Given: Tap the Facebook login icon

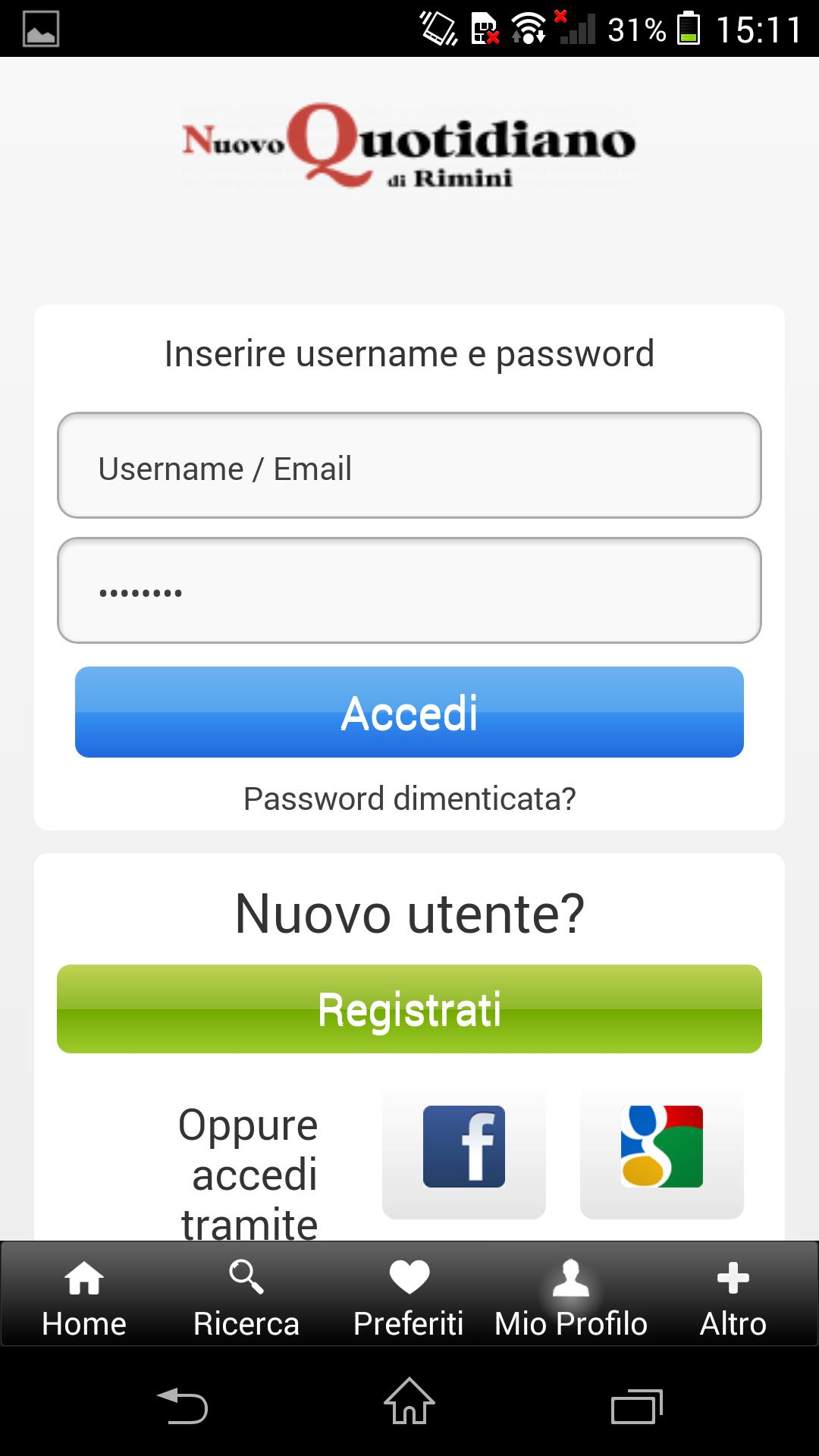Looking at the screenshot, I should tap(463, 1146).
